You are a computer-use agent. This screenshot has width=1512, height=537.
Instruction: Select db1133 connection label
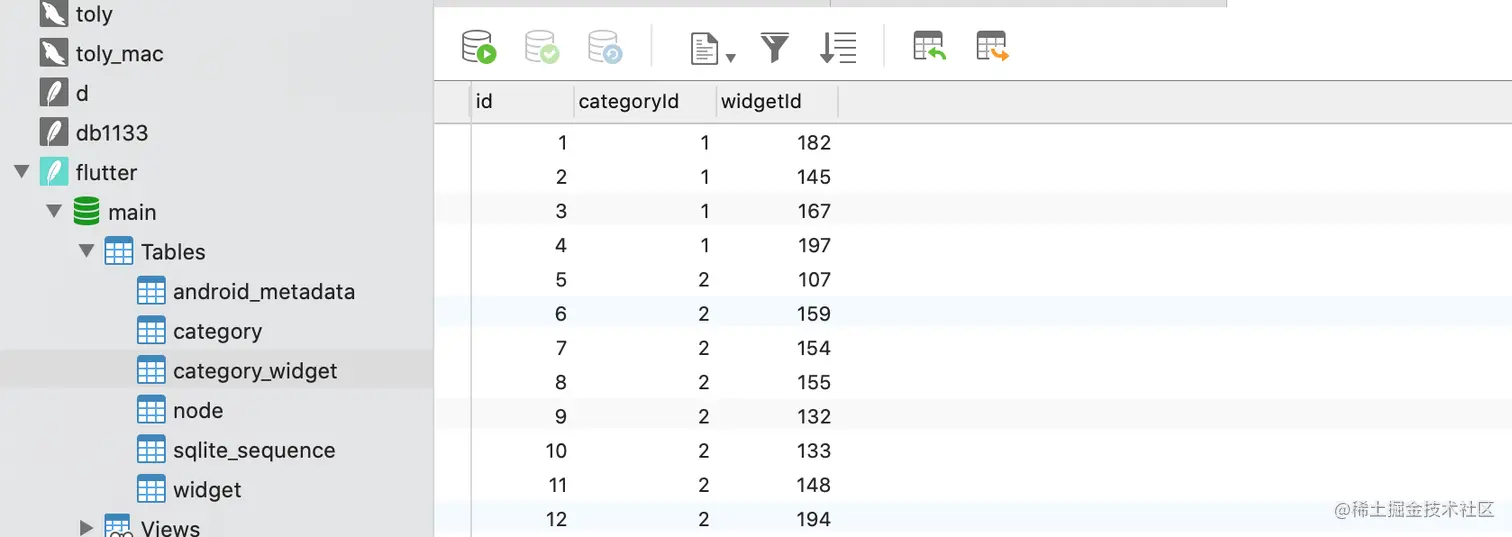click(x=111, y=133)
